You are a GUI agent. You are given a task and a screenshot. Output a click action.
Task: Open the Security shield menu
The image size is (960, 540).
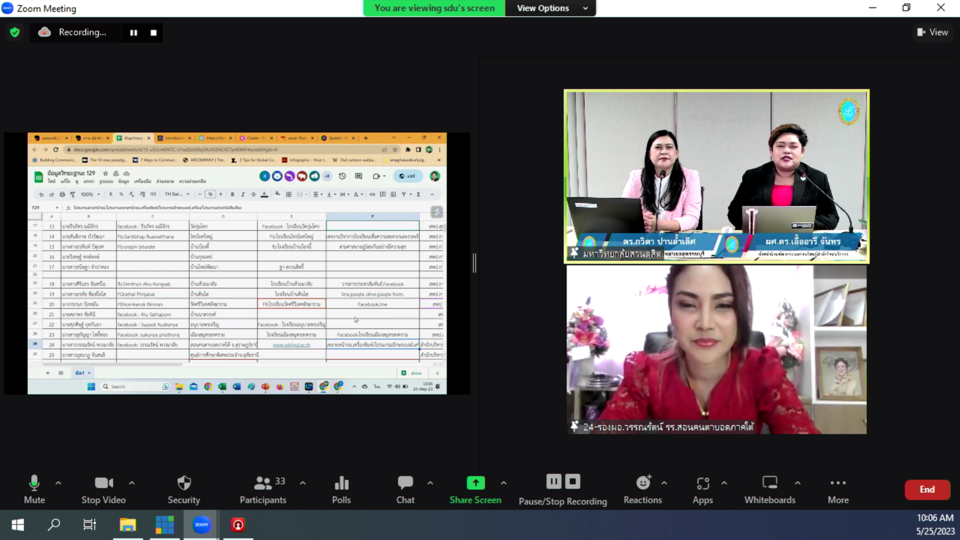click(x=184, y=490)
